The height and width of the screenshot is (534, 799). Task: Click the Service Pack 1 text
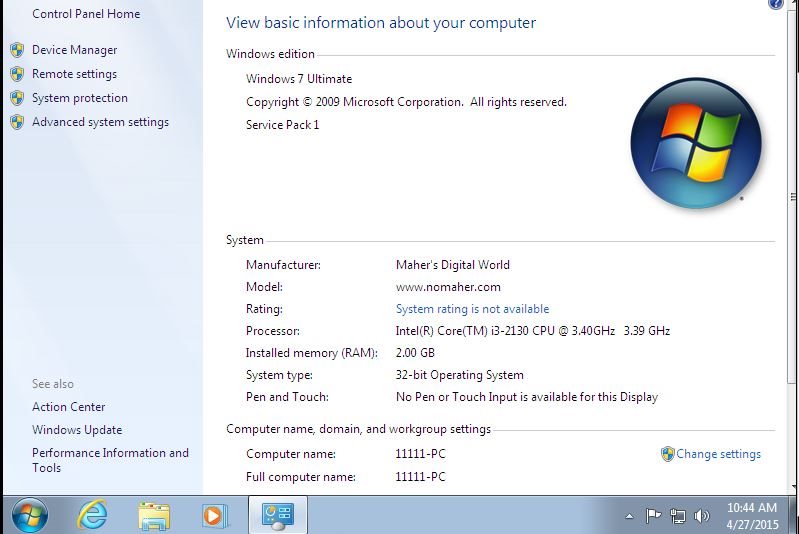click(282, 125)
